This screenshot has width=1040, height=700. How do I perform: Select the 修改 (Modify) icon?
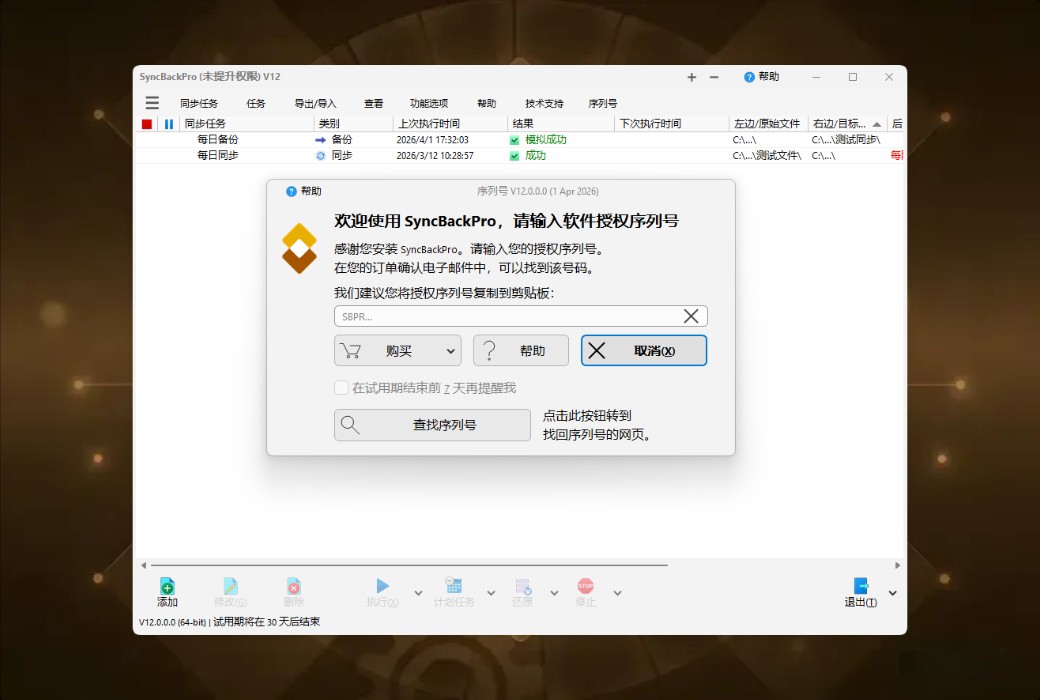(230, 589)
